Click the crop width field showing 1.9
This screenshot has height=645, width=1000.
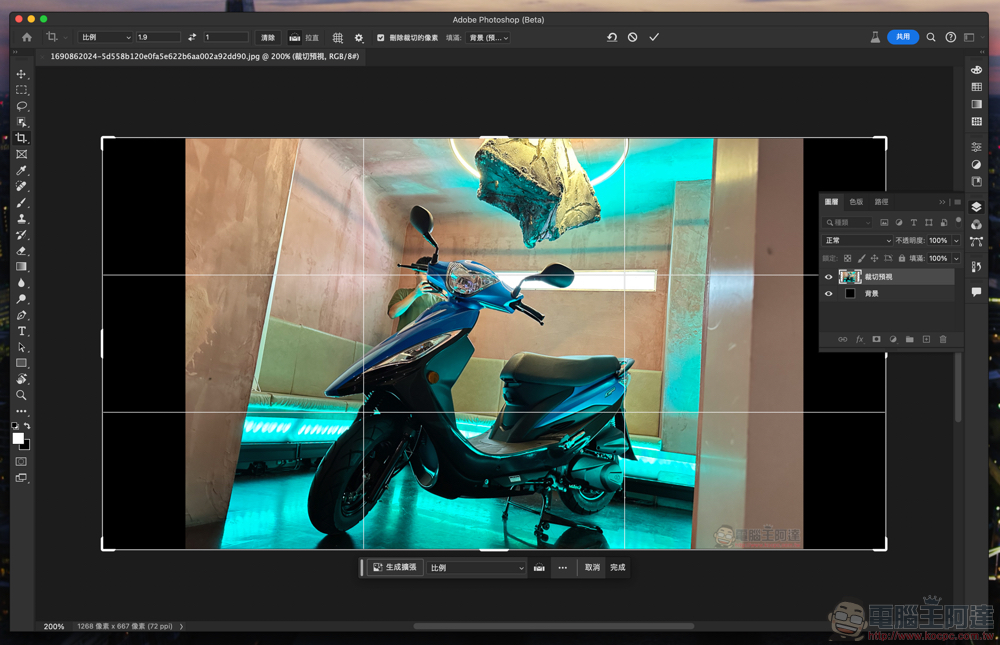158,37
